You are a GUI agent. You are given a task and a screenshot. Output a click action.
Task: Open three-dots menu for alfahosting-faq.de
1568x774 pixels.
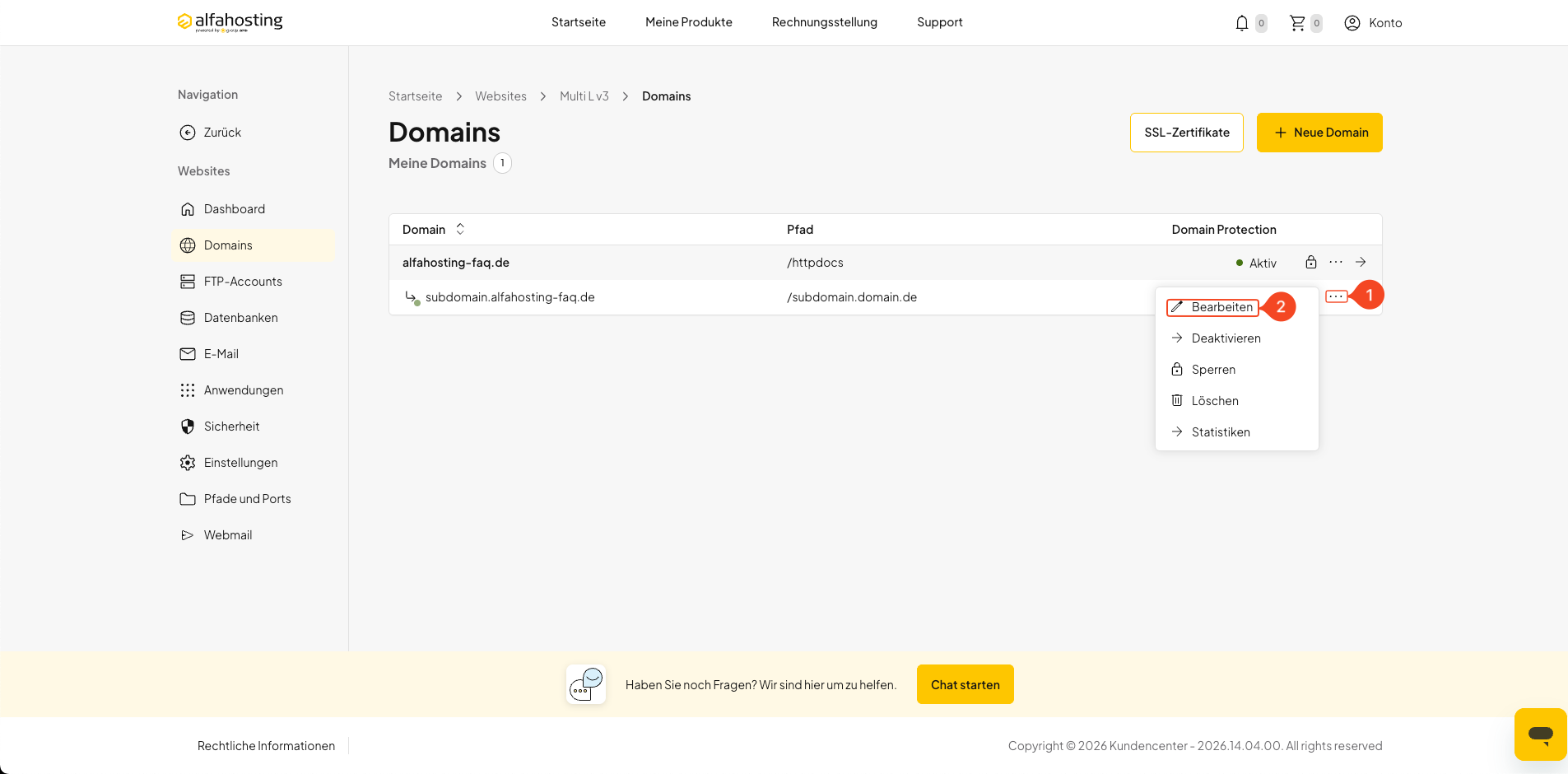1336,262
